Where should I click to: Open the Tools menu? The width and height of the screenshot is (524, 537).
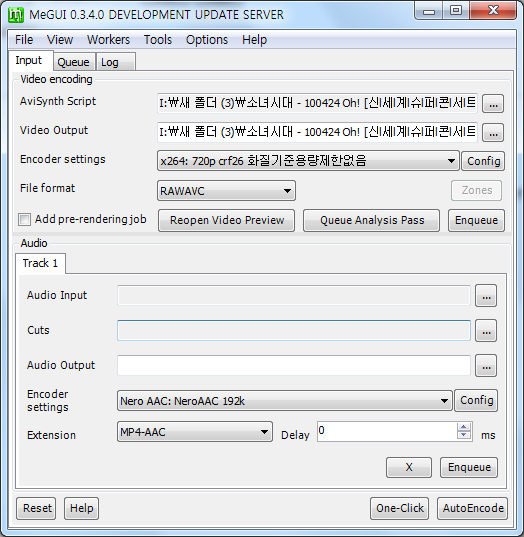coord(158,40)
